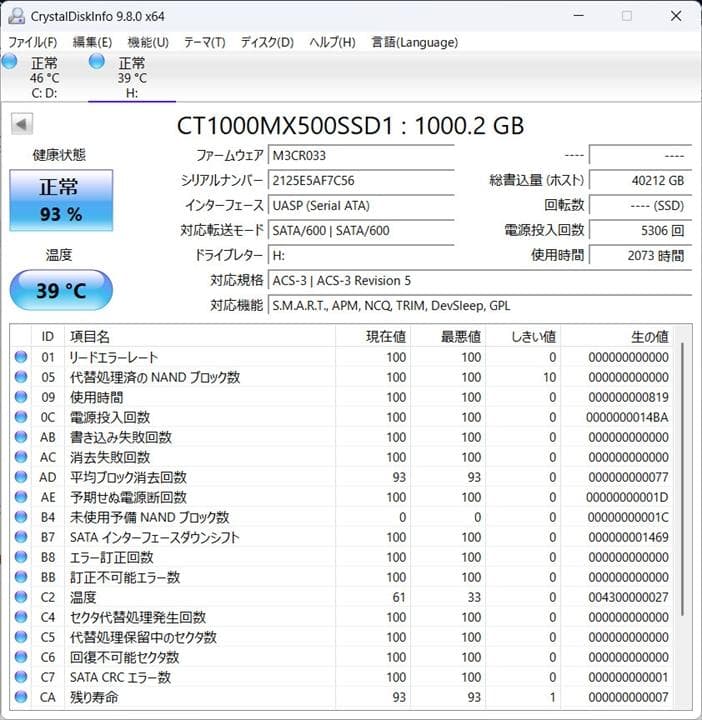The image size is (702, 720).
Task: Click power on hours value 2073 時間
Action: tap(640, 255)
